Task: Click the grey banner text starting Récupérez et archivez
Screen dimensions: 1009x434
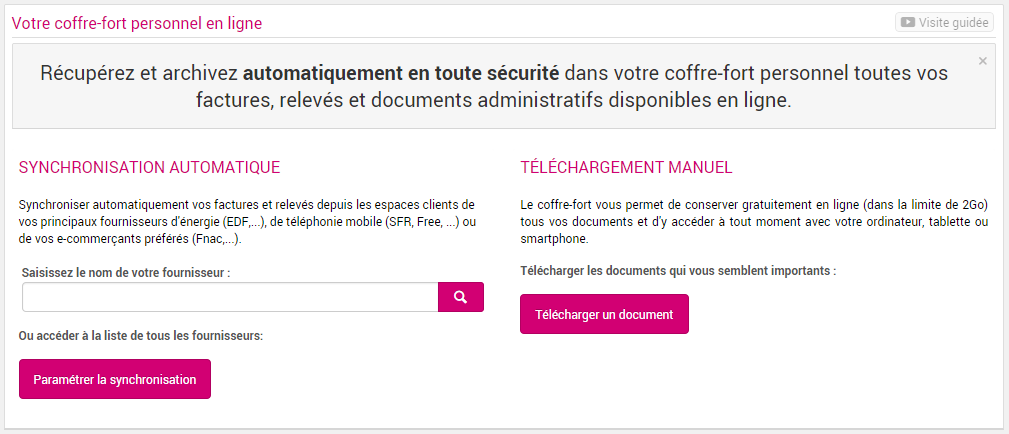Action: pos(494,86)
